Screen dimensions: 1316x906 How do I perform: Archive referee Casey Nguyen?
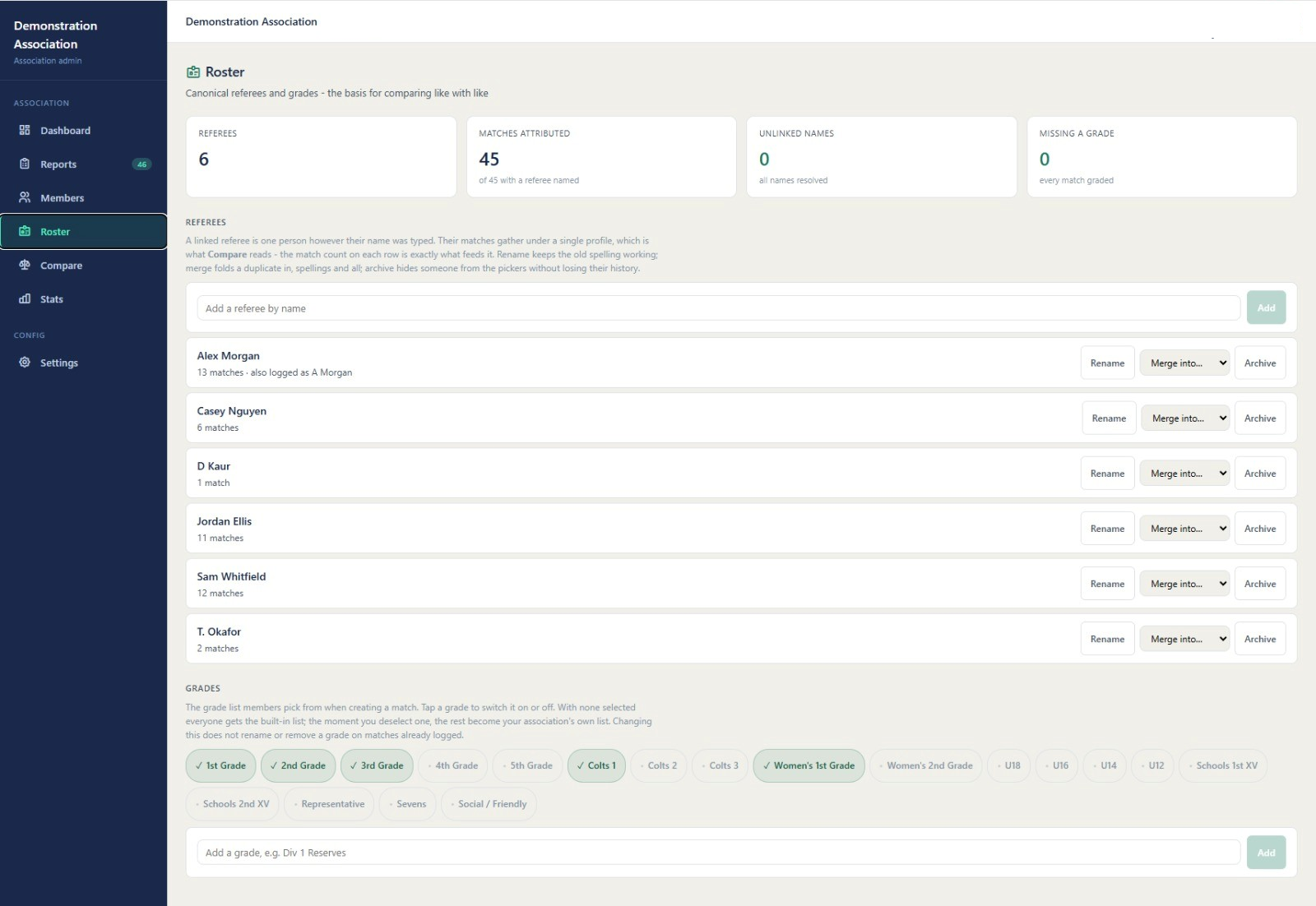1260,418
